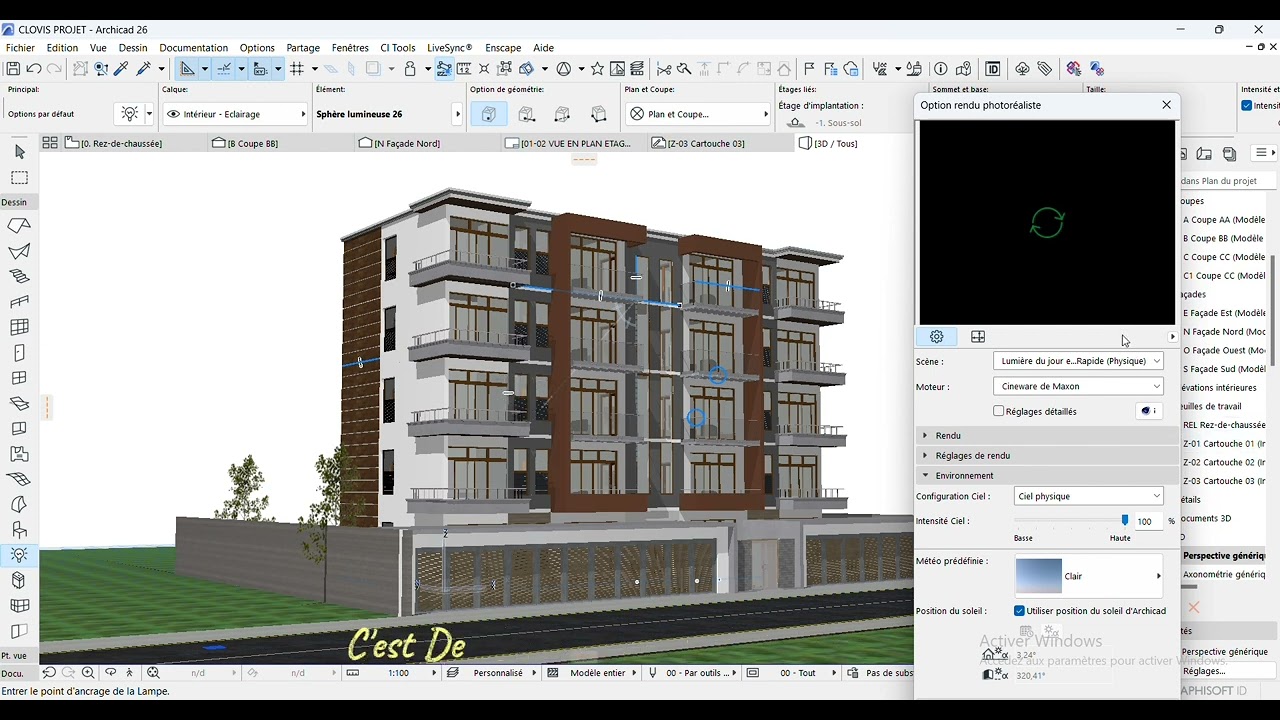Select the first geometry option button
1280x720 pixels.
[x=489, y=114]
